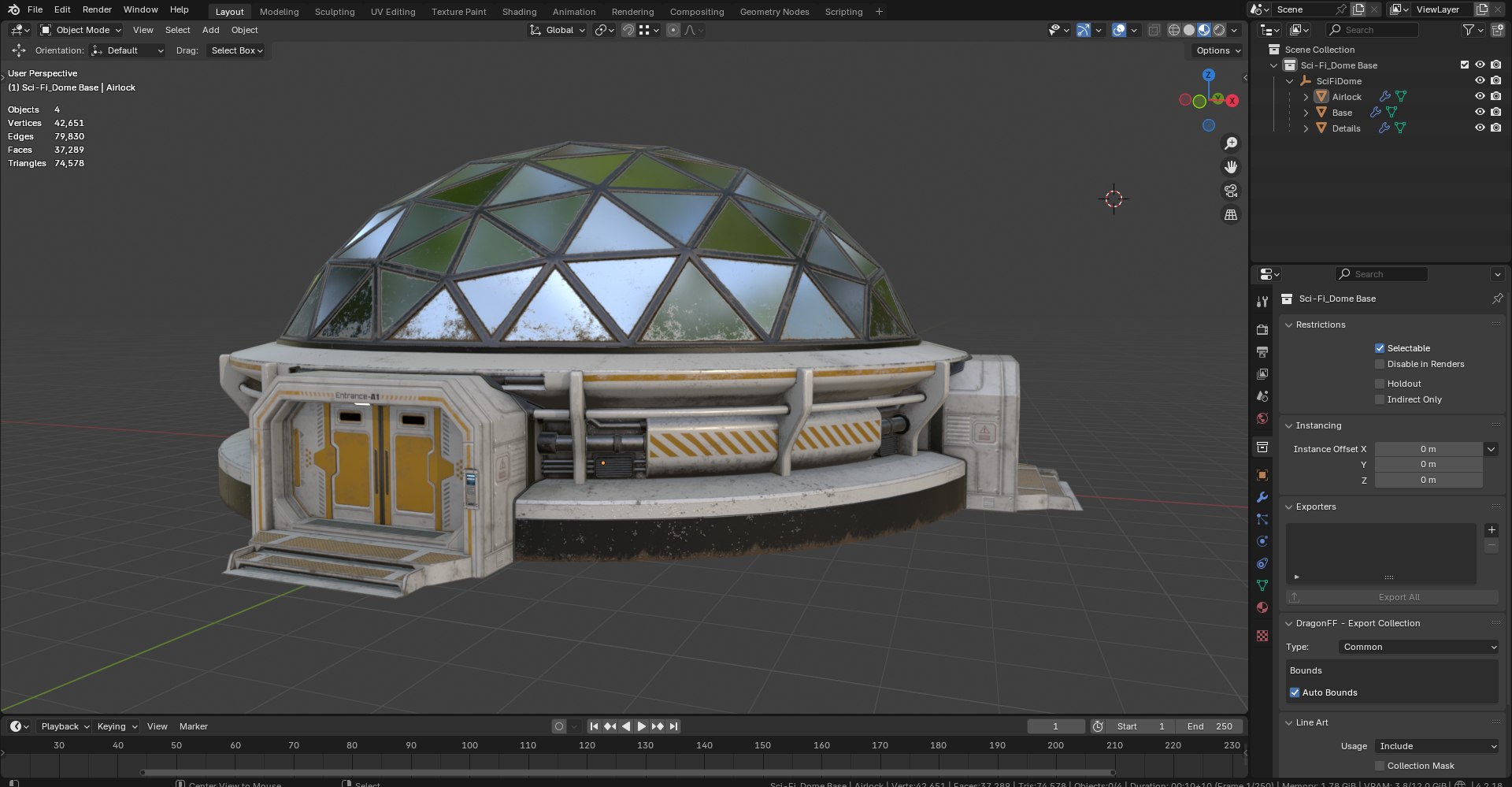Screen dimensions: 1512x787
Task: Uncheck the Selectable checkbox
Action: point(1380,348)
